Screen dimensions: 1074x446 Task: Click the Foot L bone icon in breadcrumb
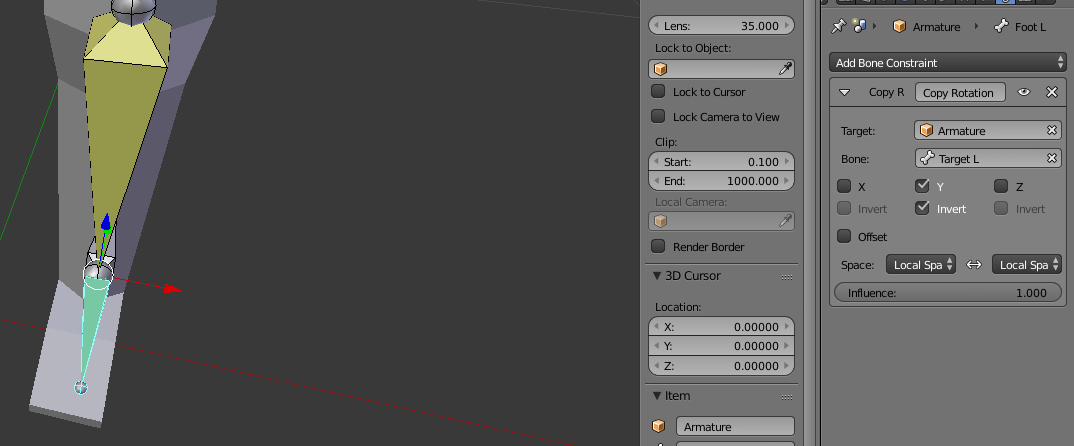pyautogui.click(x=1001, y=27)
